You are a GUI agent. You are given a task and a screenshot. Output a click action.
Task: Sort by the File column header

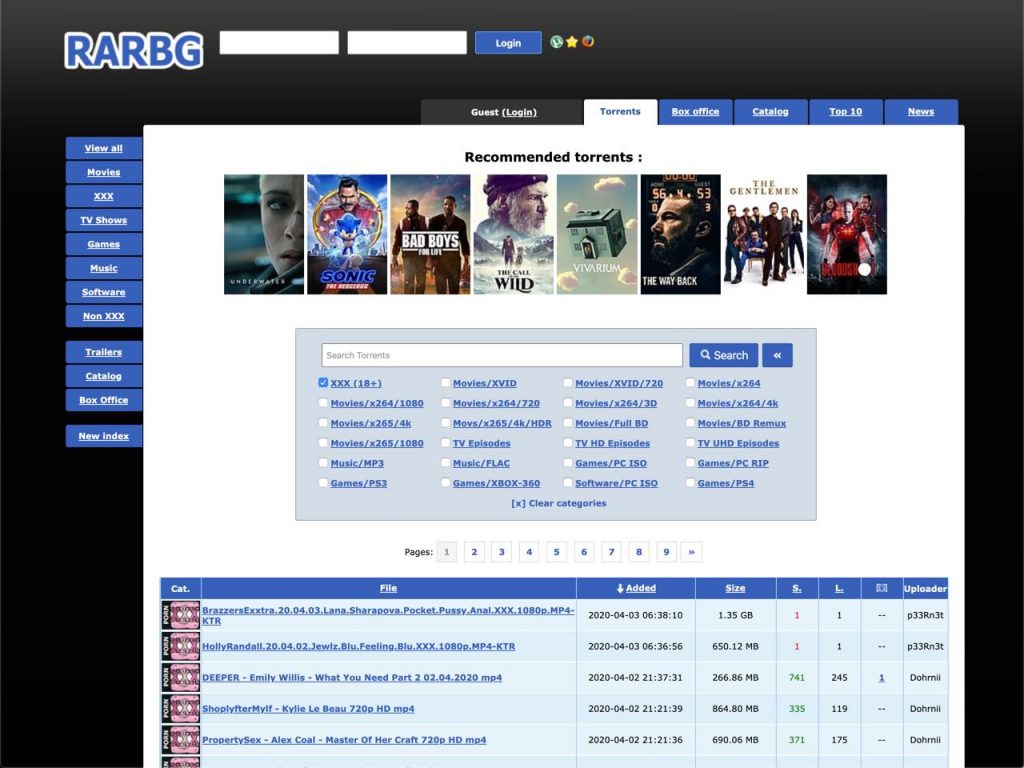(x=389, y=588)
